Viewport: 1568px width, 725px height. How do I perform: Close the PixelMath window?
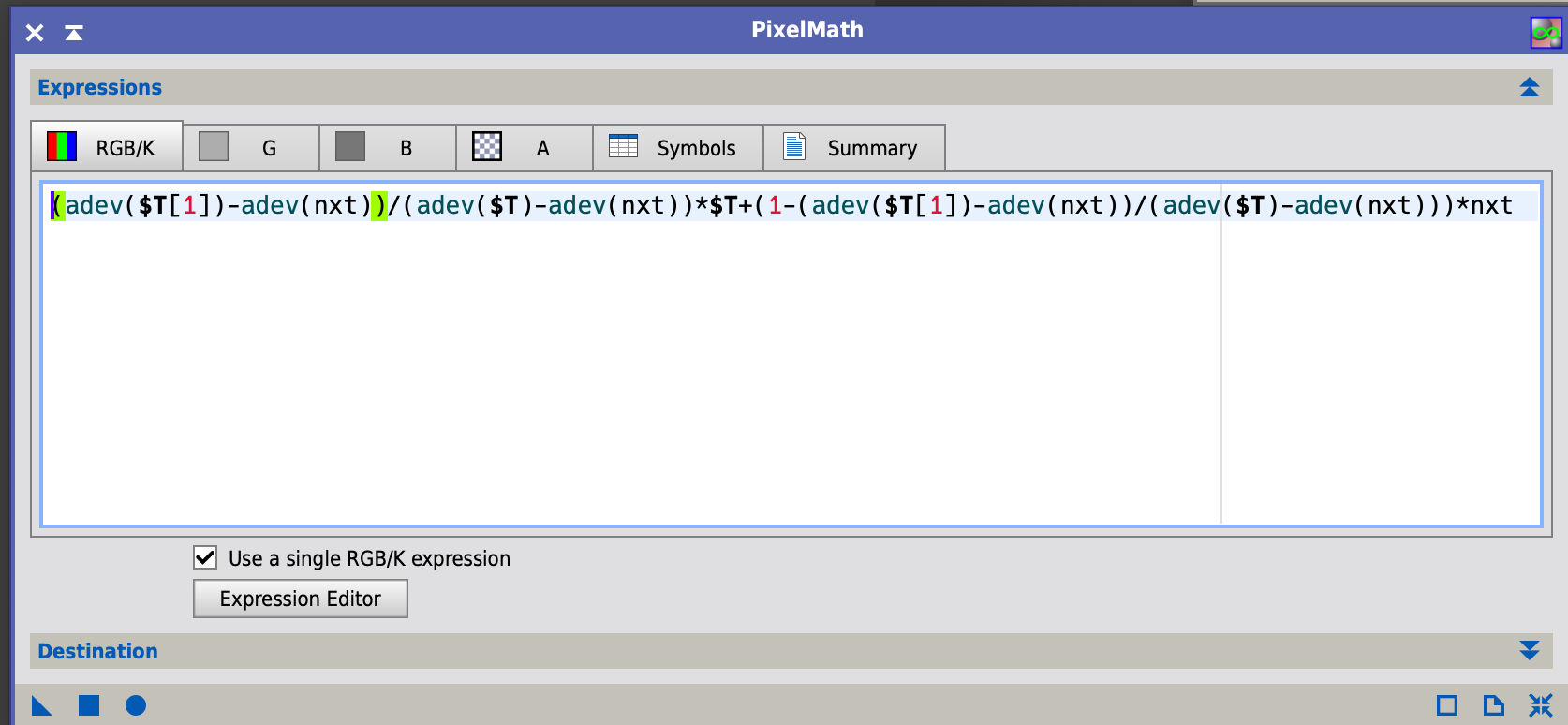coord(35,33)
